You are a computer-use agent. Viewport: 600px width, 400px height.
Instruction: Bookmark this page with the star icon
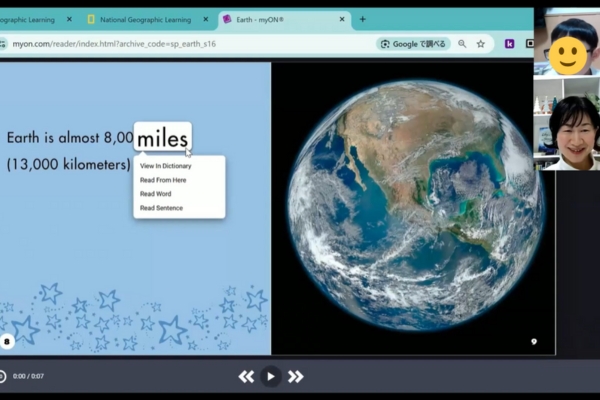pos(481,44)
